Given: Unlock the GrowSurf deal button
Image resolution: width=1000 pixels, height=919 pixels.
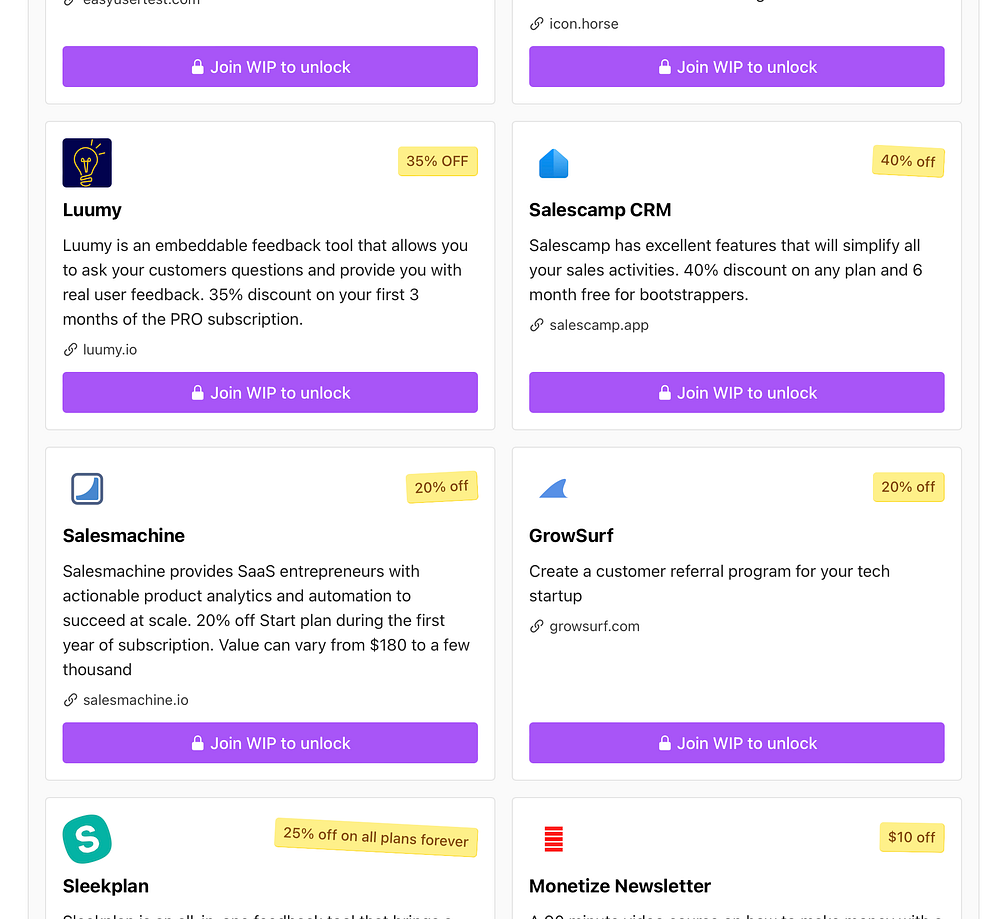Looking at the screenshot, I should pos(737,743).
